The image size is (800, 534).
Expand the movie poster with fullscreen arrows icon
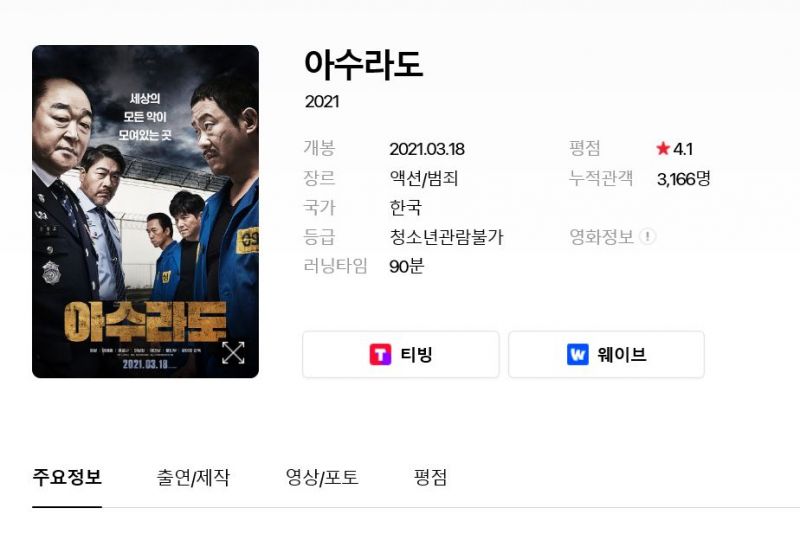pos(233,353)
